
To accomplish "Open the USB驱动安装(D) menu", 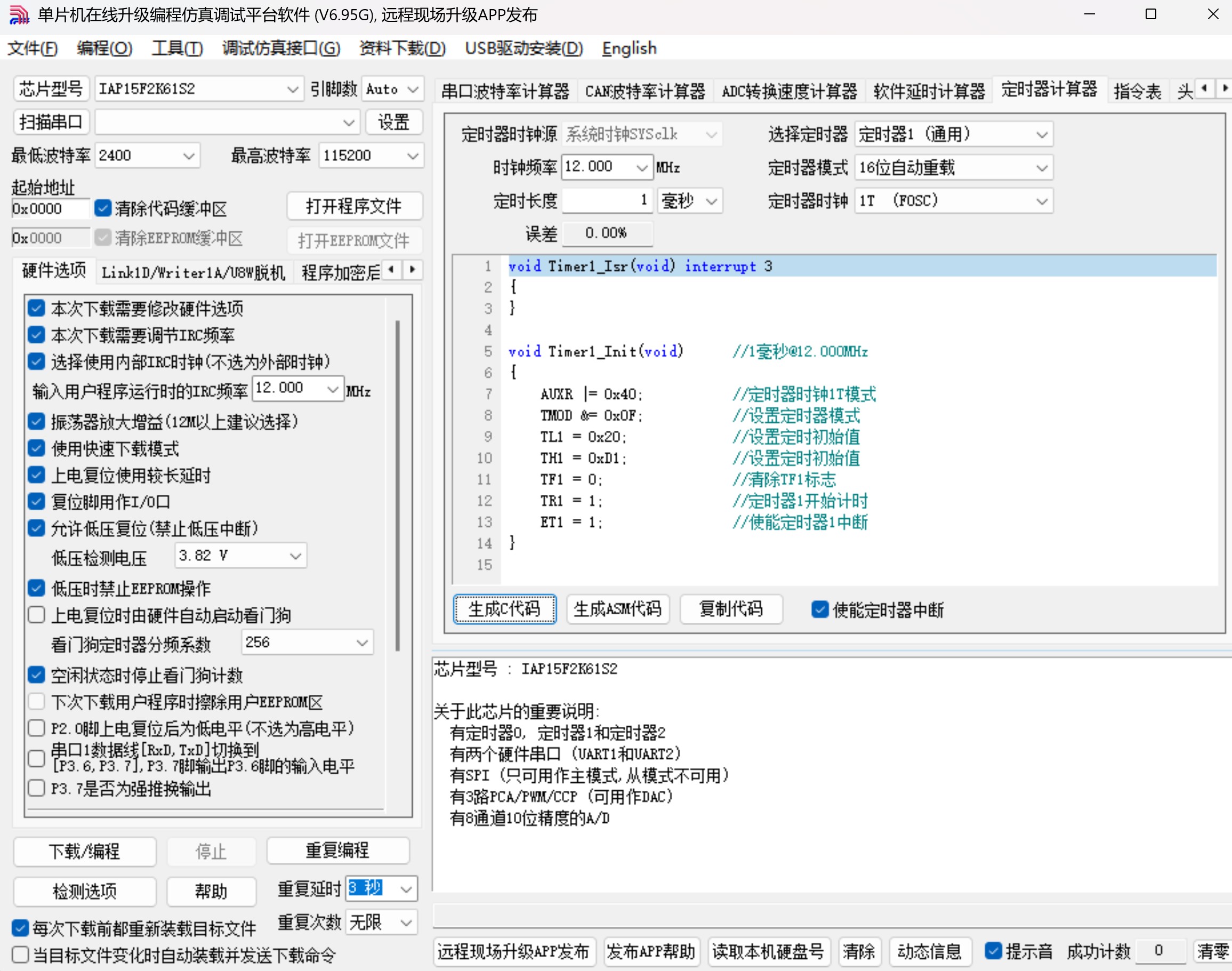I will [x=524, y=49].
